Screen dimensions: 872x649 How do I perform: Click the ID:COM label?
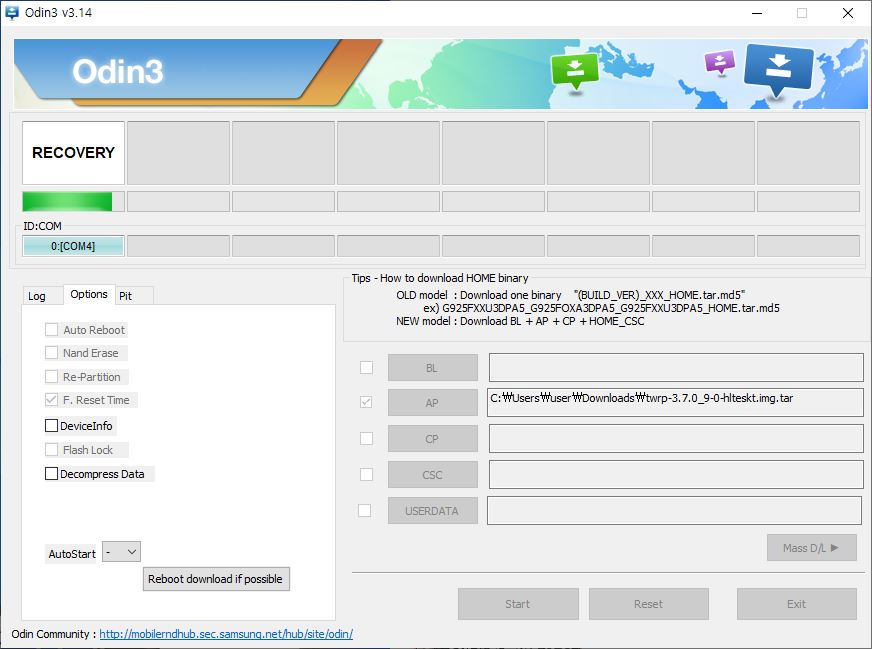tap(42, 226)
